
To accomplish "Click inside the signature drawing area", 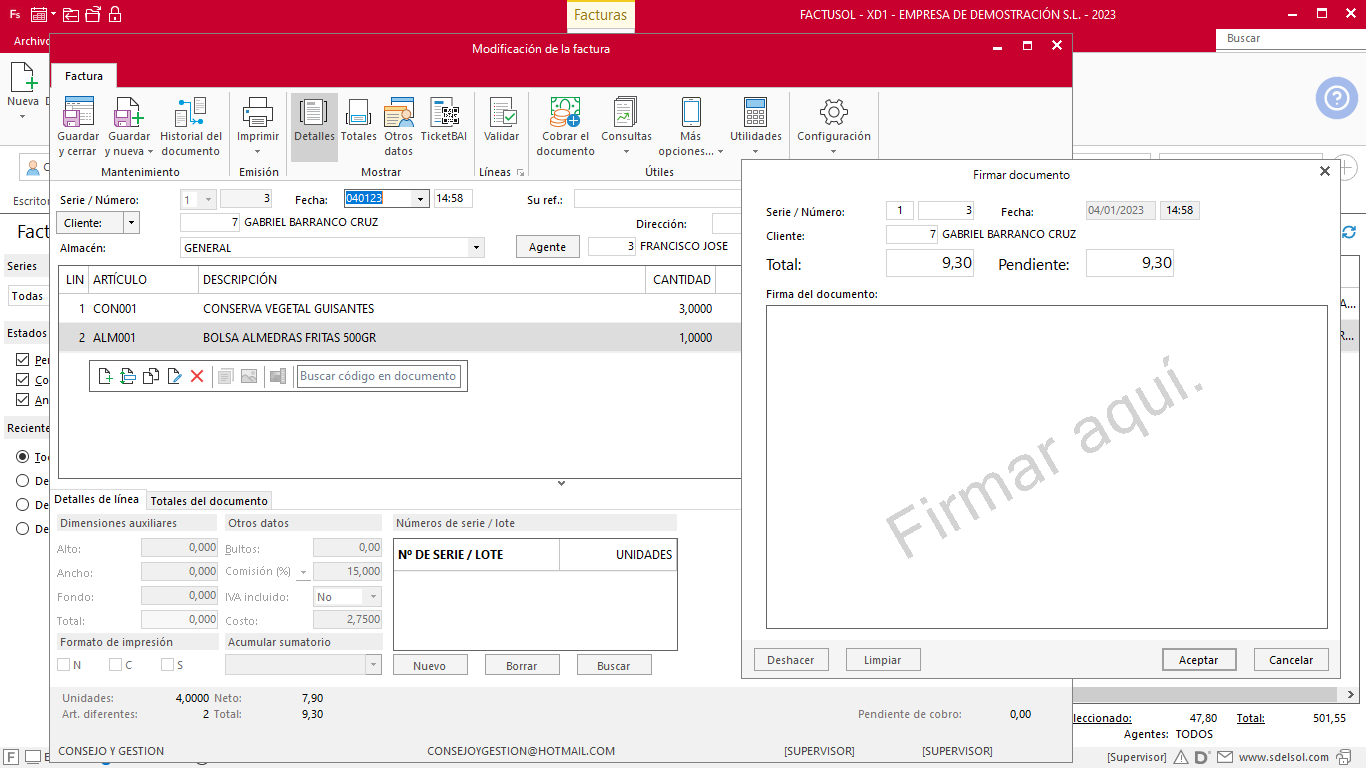I will pos(1046,466).
